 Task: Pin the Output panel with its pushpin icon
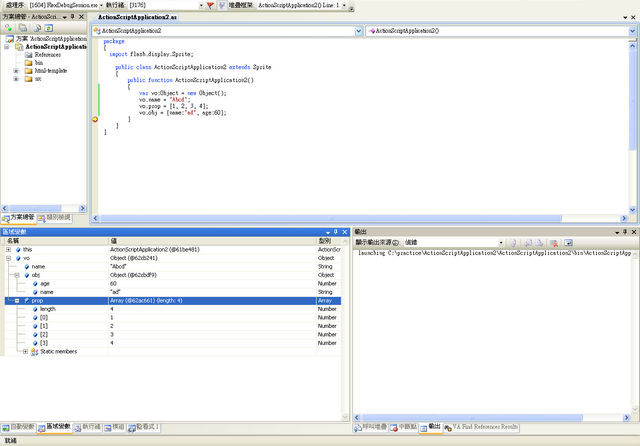pyautogui.click(x=625, y=232)
